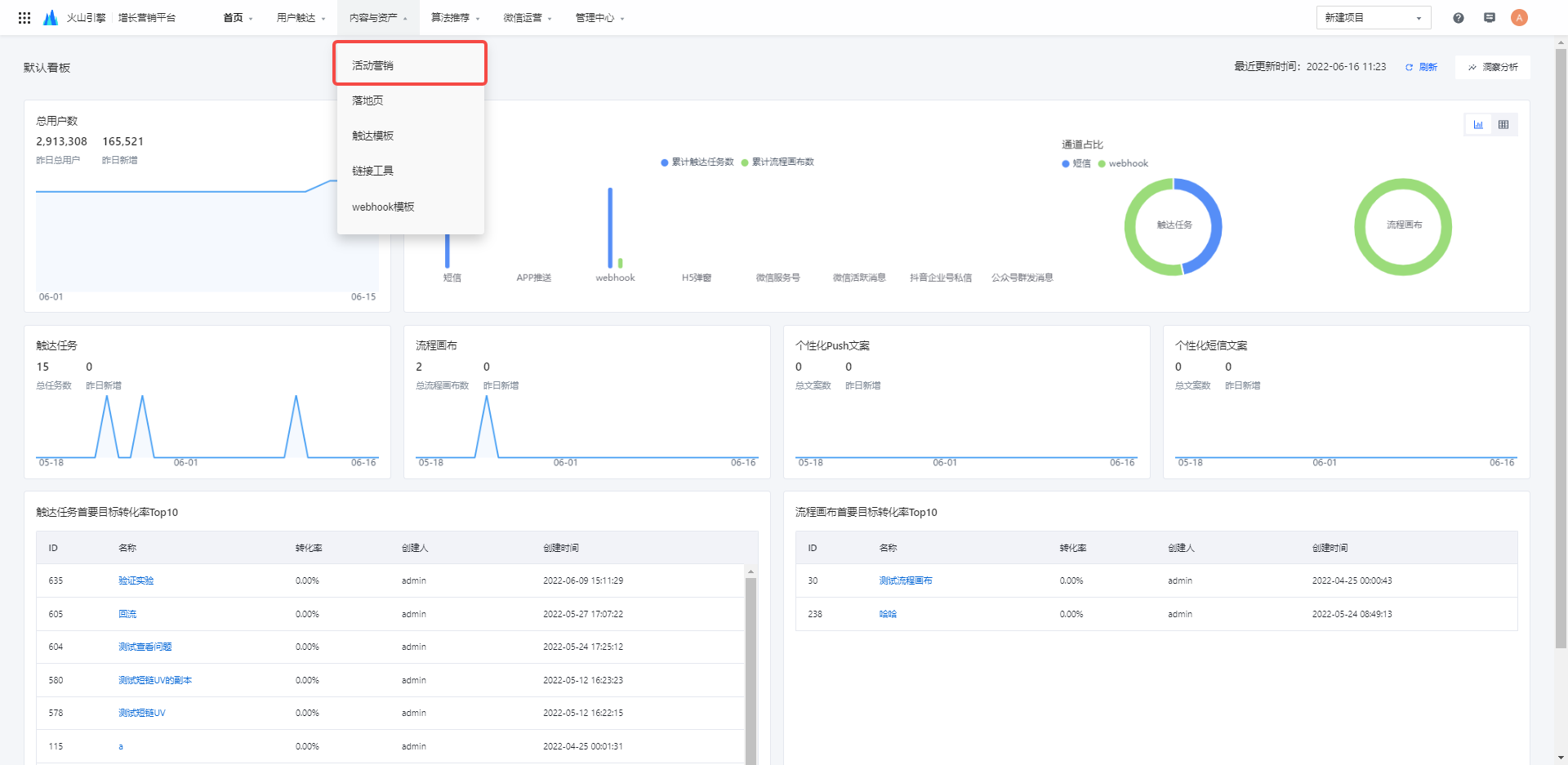Screen dimensions: 1568x765
Task: Click the refresh 刷新 button
Action: tap(1421, 67)
